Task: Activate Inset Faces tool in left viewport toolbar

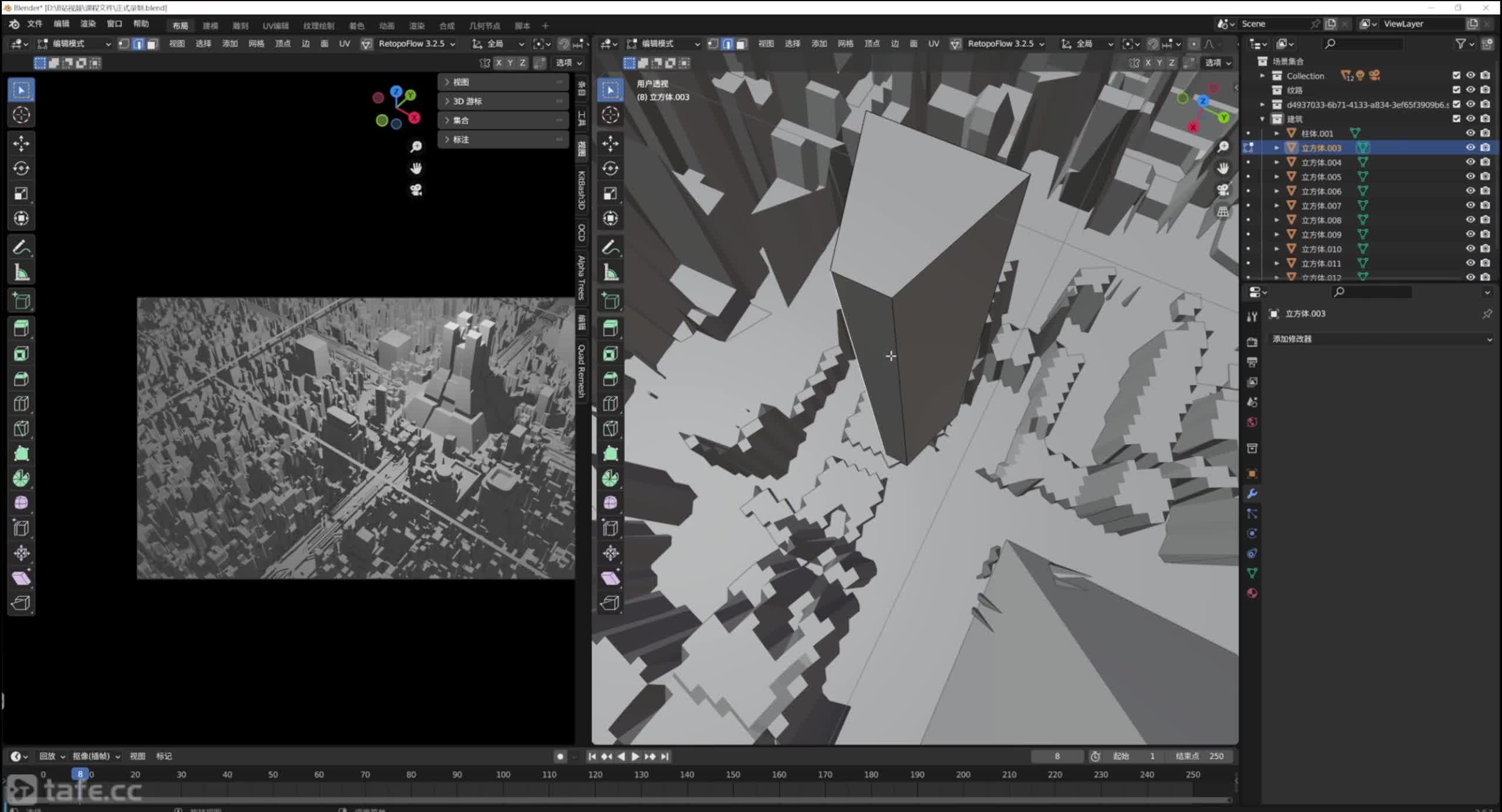Action: click(x=21, y=354)
